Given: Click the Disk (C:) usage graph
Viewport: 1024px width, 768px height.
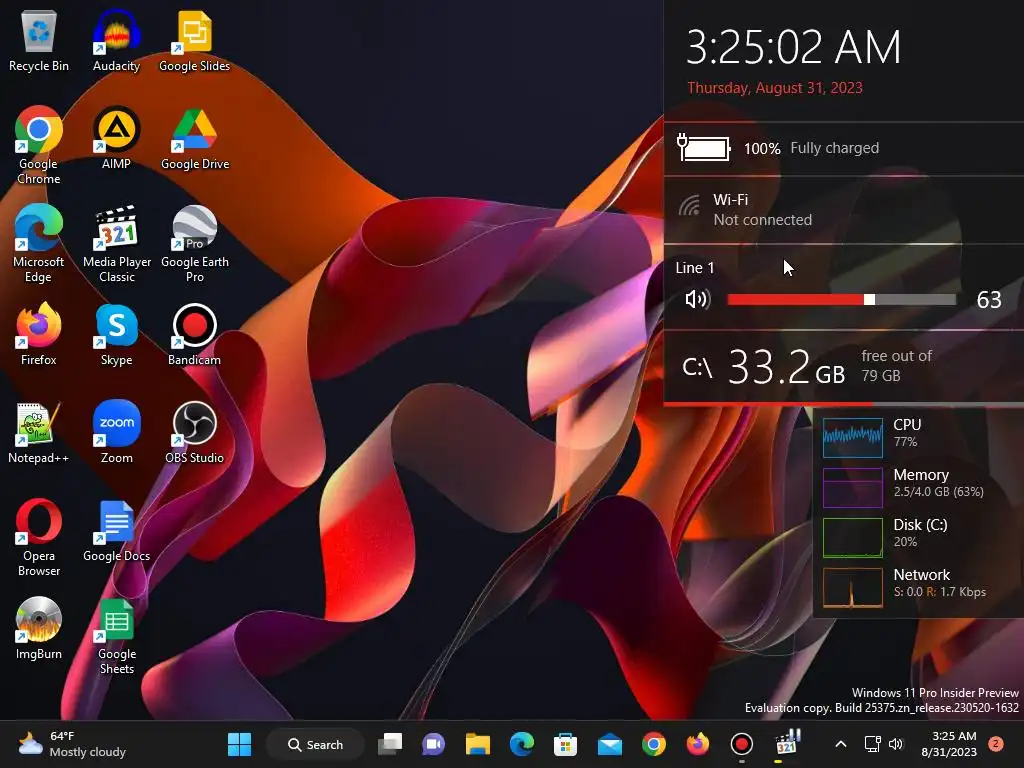Looking at the screenshot, I should point(853,537).
